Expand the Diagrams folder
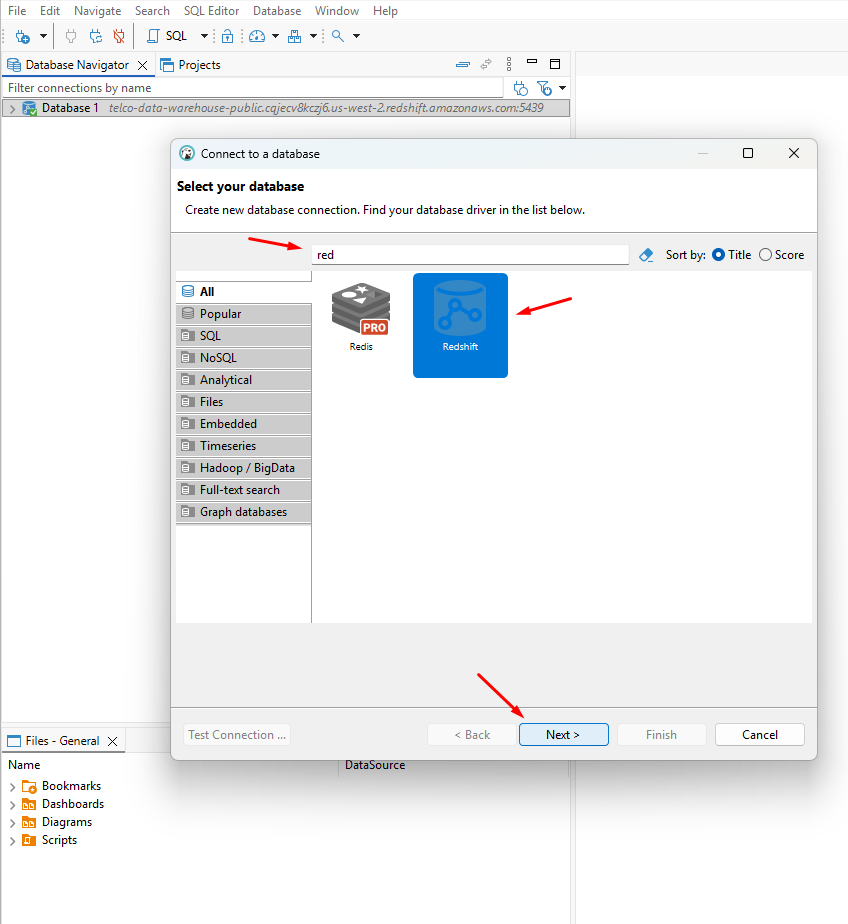Image resolution: width=848 pixels, height=924 pixels. click(12, 823)
